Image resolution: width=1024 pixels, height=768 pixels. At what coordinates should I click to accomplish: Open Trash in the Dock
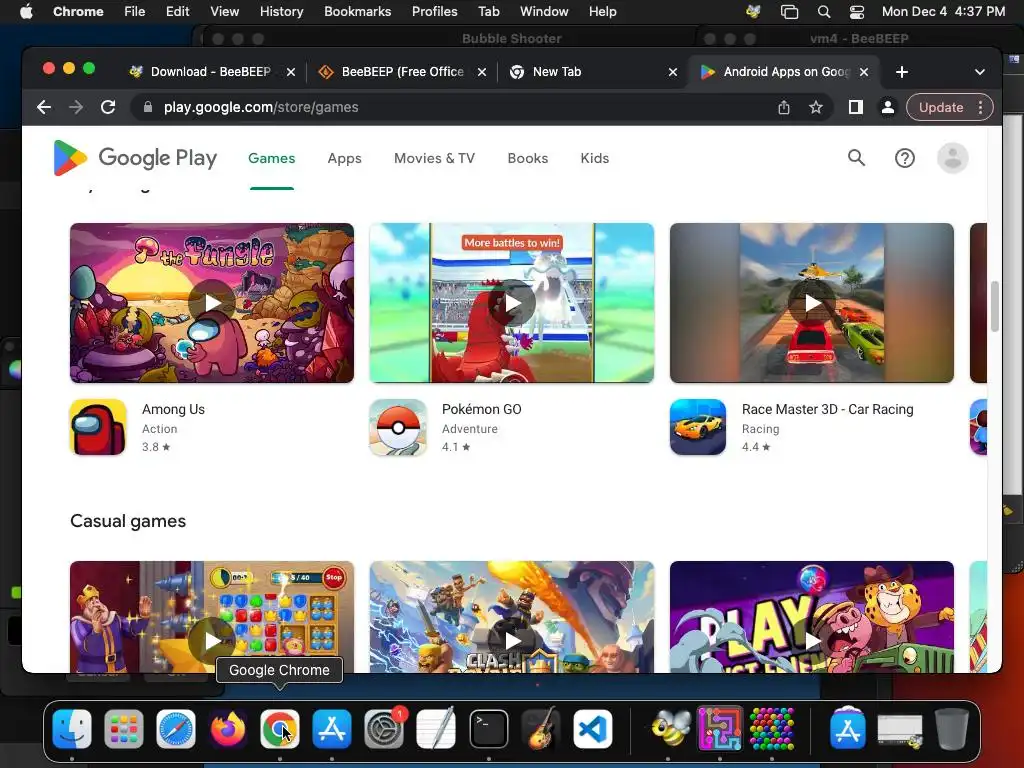pos(952,729)
